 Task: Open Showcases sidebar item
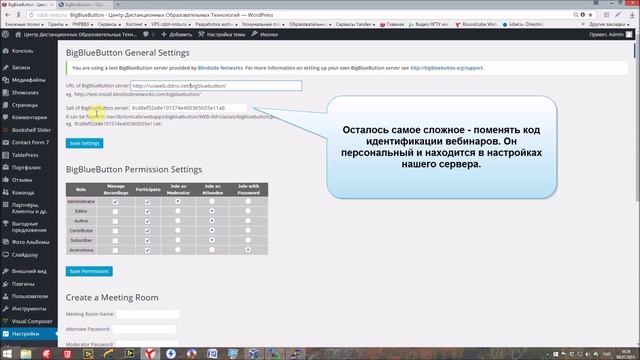pyautogui.click(x=25, y=93)
